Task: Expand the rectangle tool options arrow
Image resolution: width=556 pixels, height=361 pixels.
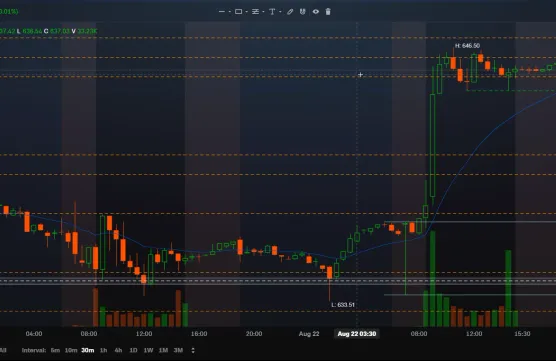Action: 247,12
